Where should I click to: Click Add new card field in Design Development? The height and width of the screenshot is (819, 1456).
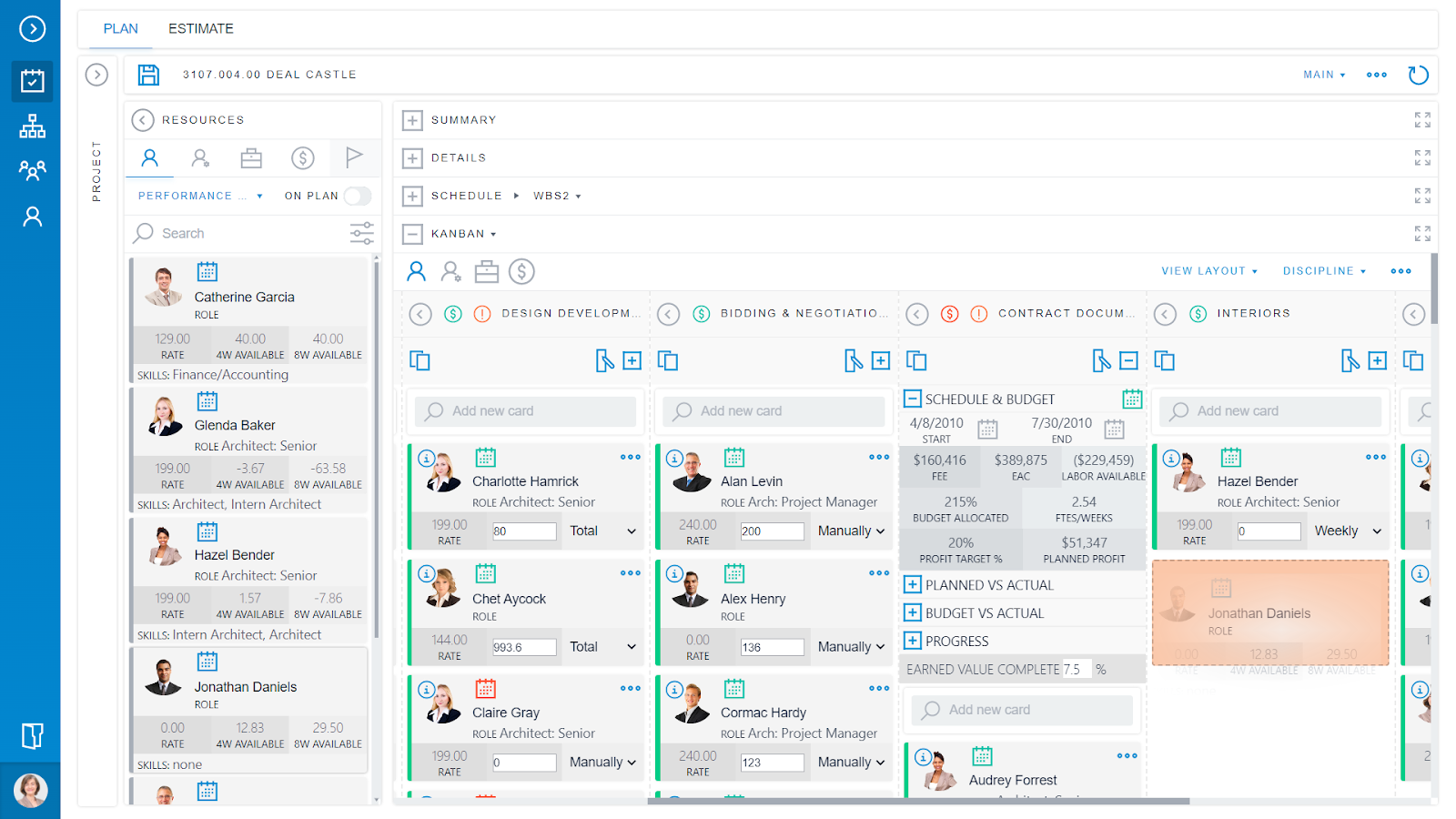[x=526, y=411]
